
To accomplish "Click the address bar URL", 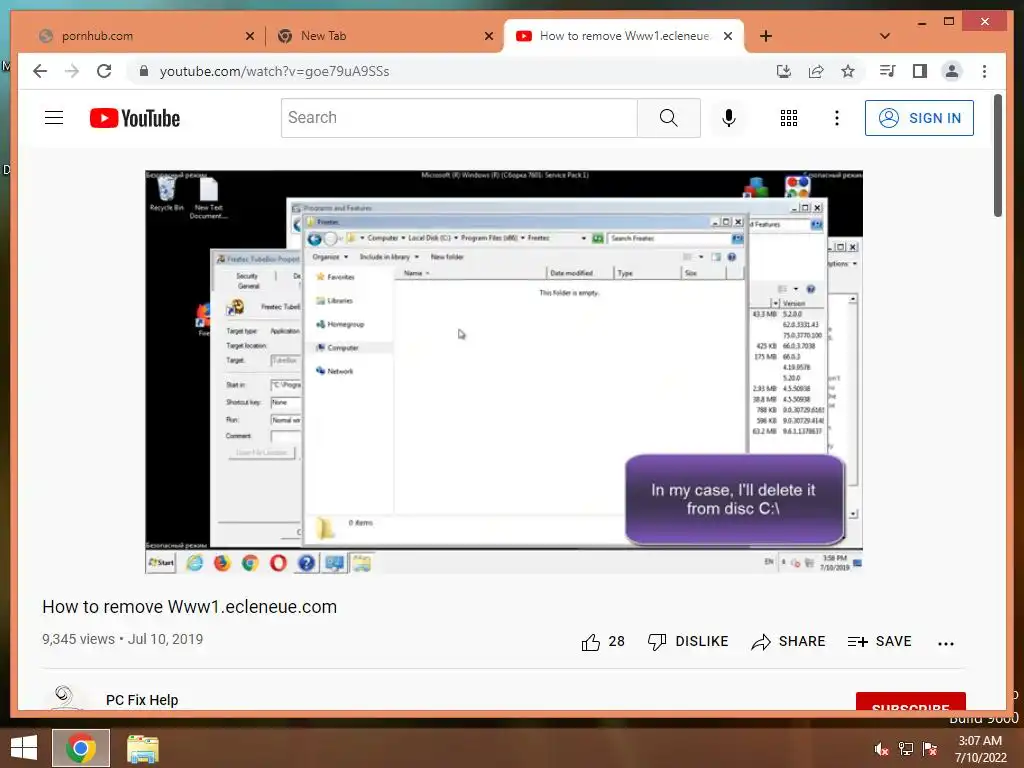I will [x=274, y=71].
